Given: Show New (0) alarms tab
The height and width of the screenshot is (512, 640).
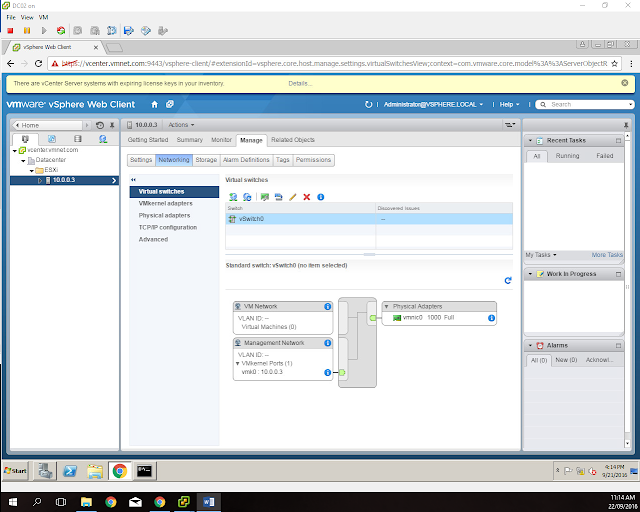Looking at the screenshot, I should coord(566,360).
